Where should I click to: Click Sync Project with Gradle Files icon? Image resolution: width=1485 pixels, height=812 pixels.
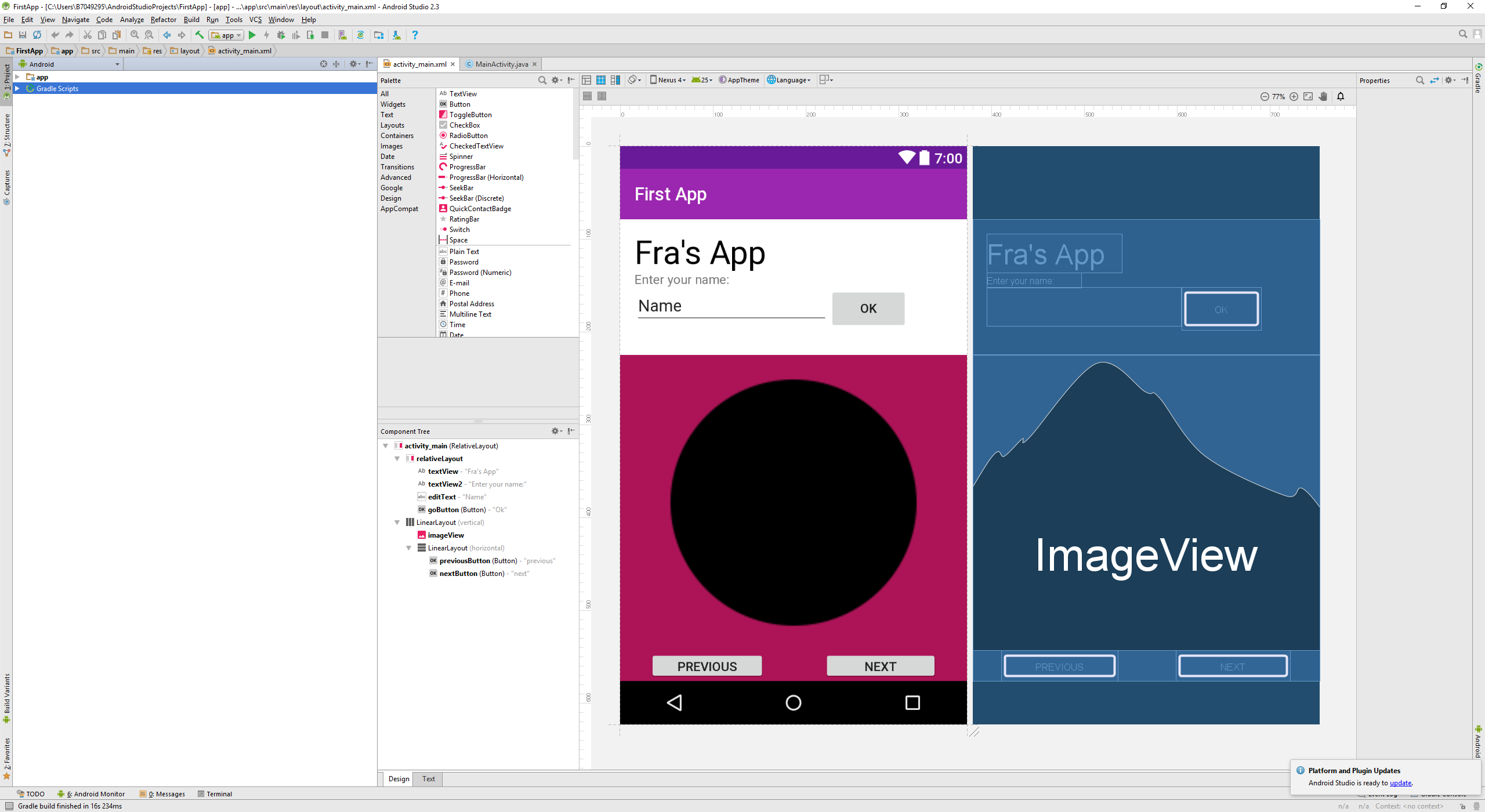pos(361,35)
